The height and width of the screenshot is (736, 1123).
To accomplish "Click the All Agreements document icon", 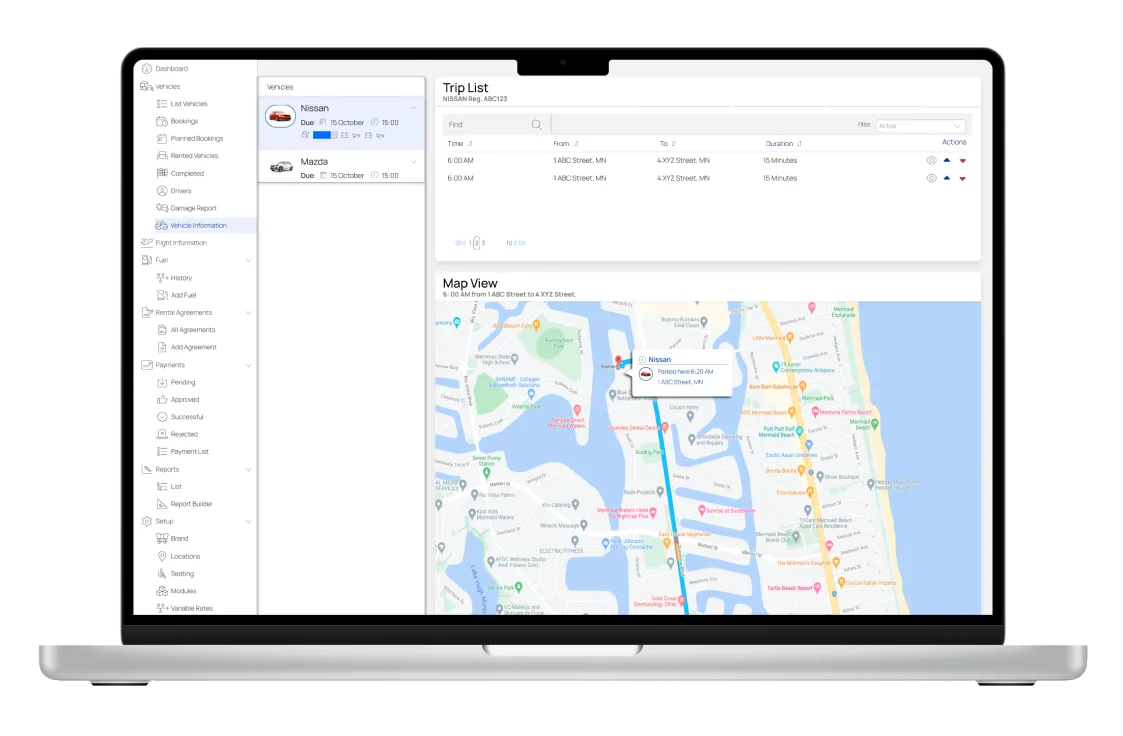I will click(x=162, y=329).
